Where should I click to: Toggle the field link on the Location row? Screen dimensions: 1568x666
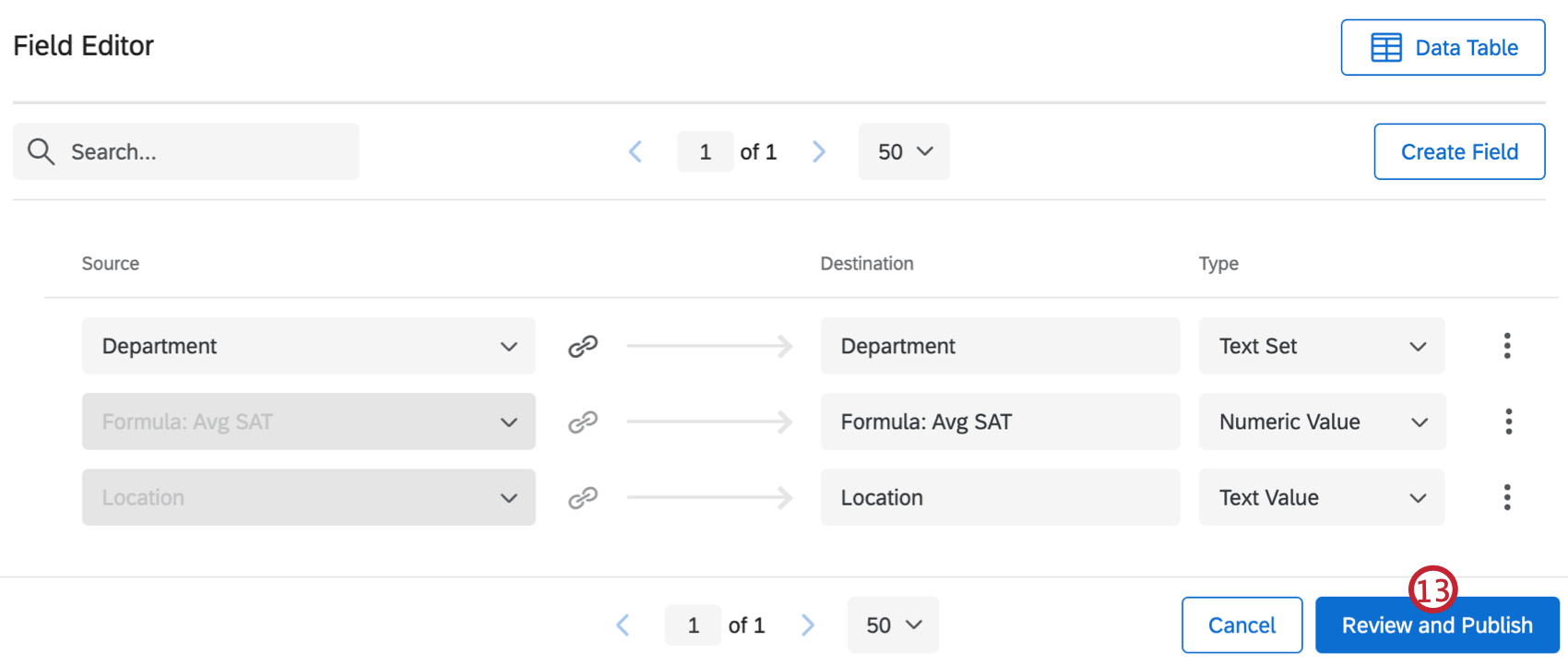pos(584,497)
